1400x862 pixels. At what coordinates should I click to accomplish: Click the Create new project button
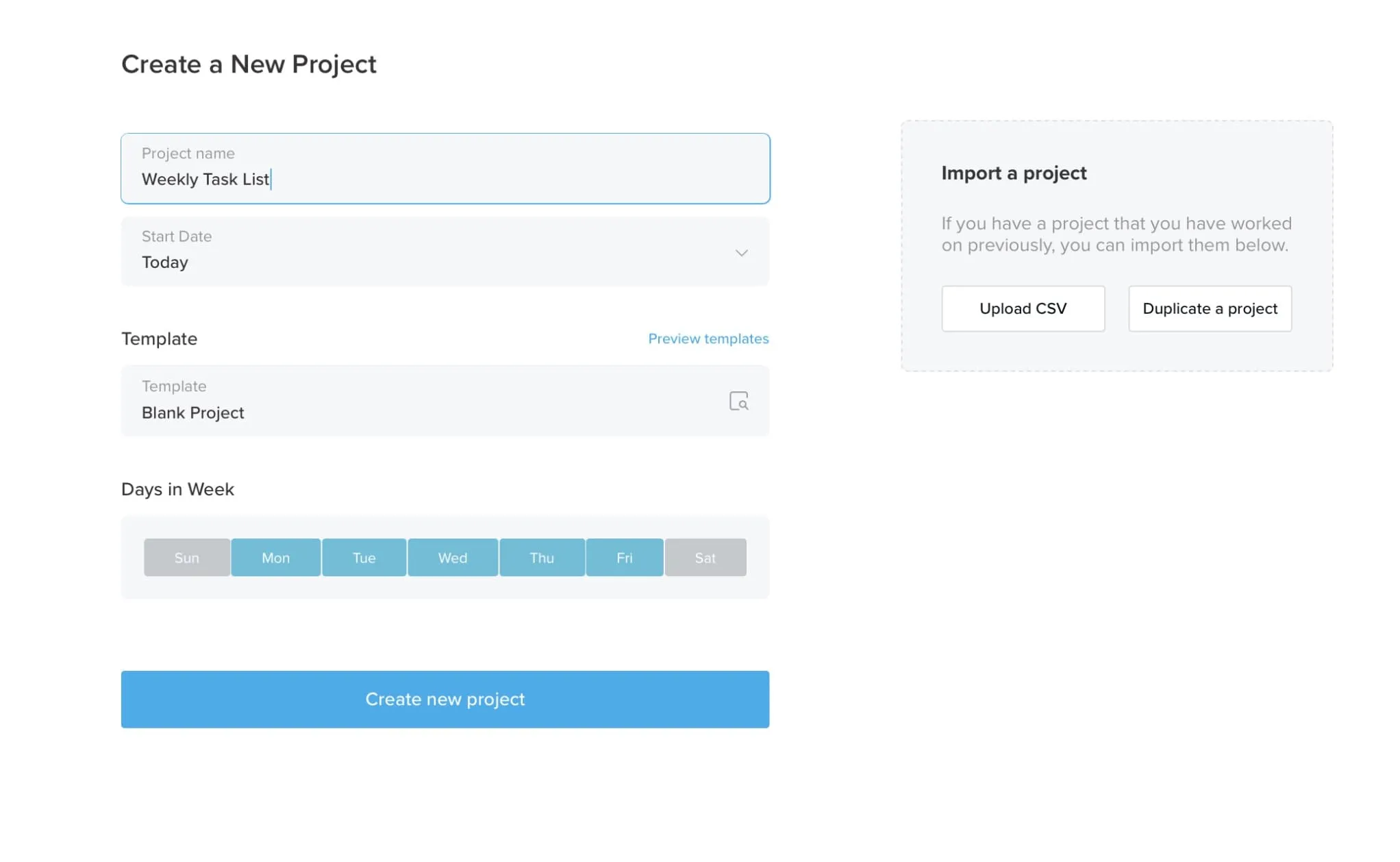click(445, 699)
